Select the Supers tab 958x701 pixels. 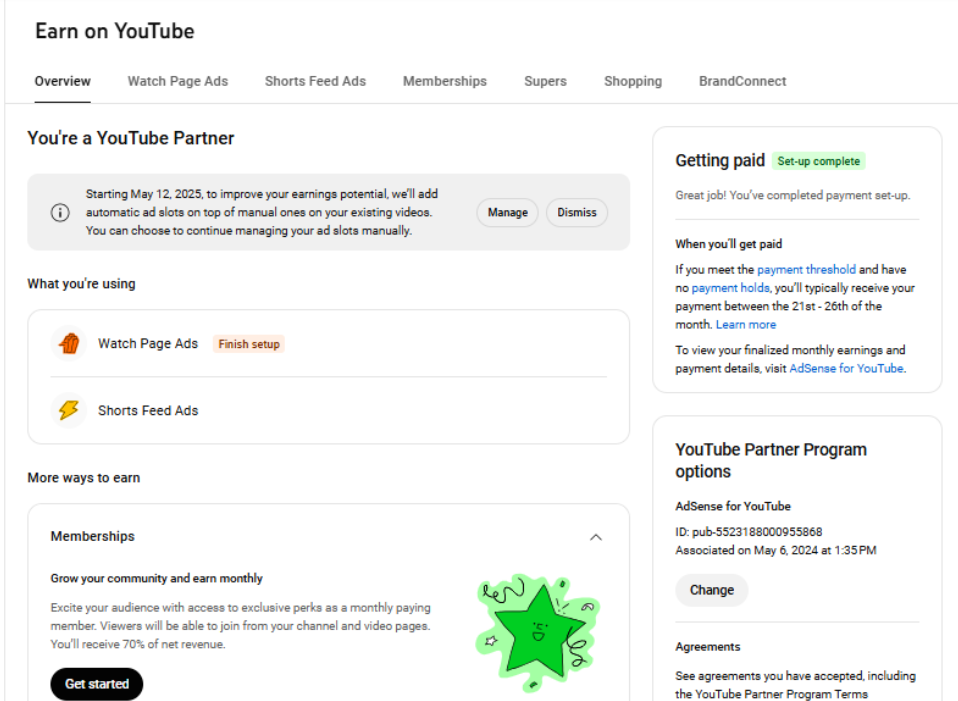click(x=545, y=81)
